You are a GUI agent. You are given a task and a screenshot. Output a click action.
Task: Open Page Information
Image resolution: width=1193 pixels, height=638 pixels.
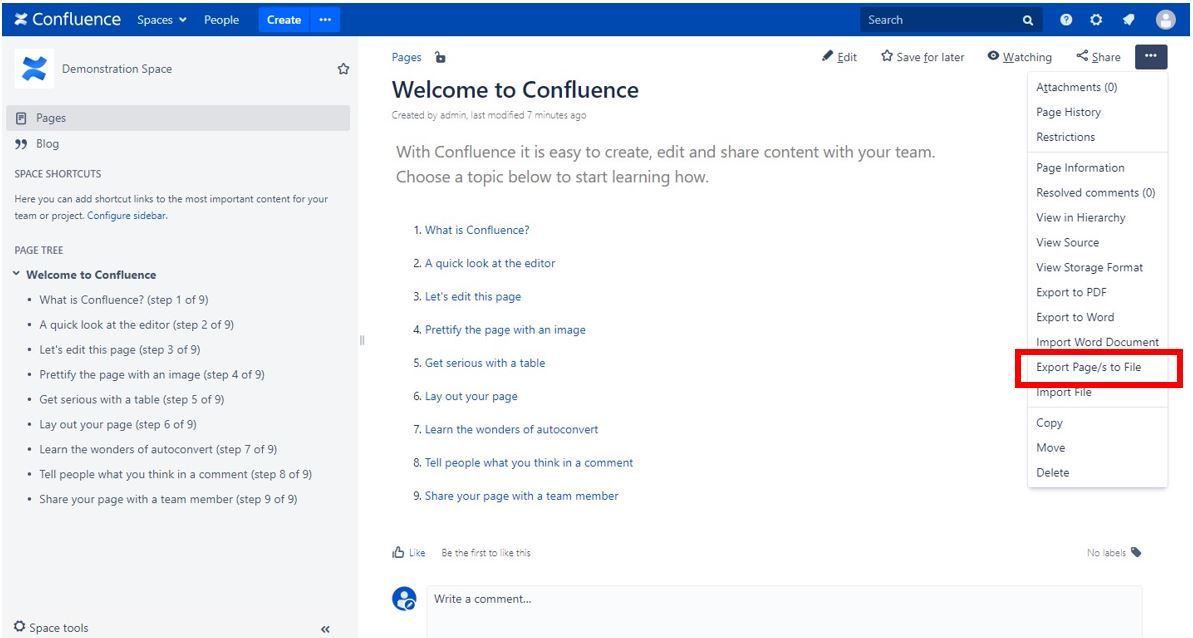click(x=1097, y=168)
